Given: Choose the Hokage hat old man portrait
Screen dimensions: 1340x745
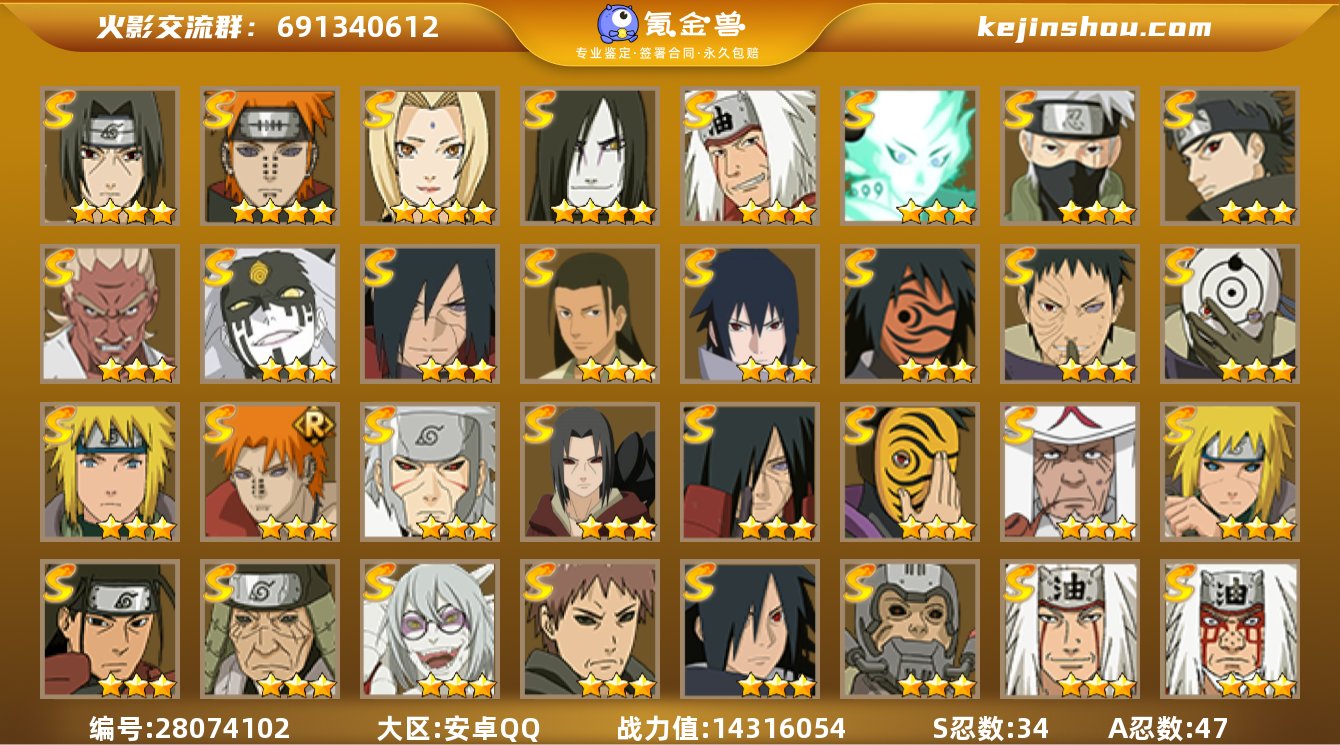Looking at the screenshot, I should tap(1070, 472).
